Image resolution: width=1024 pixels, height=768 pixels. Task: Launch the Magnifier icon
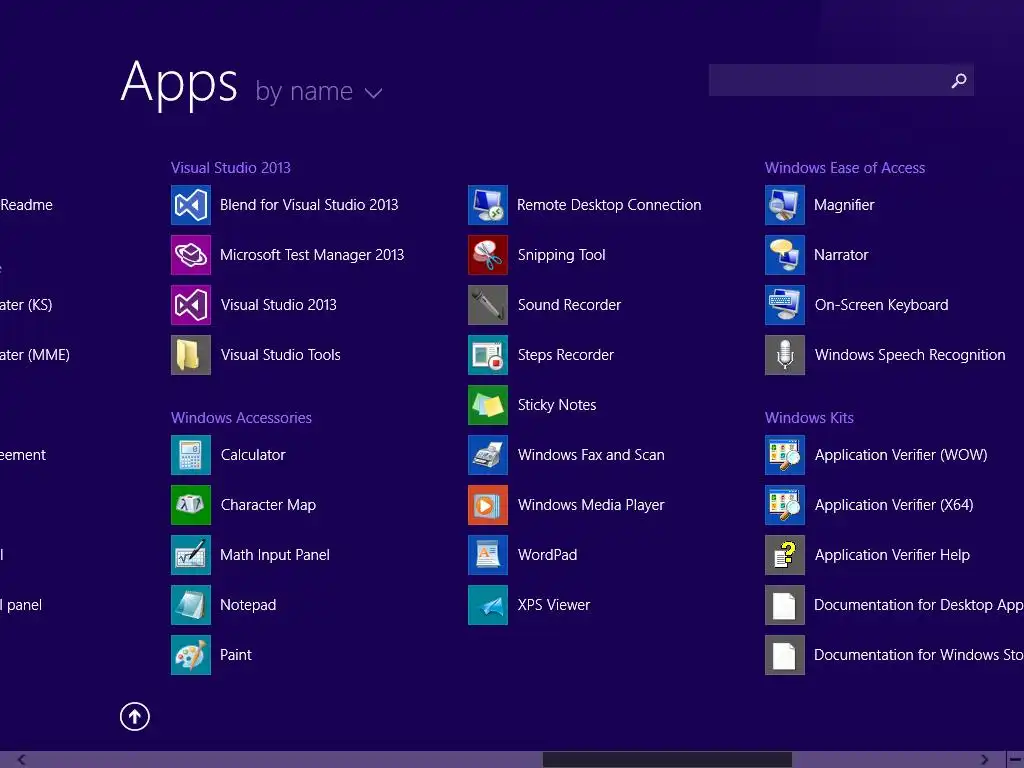click(x=785, y=205)
